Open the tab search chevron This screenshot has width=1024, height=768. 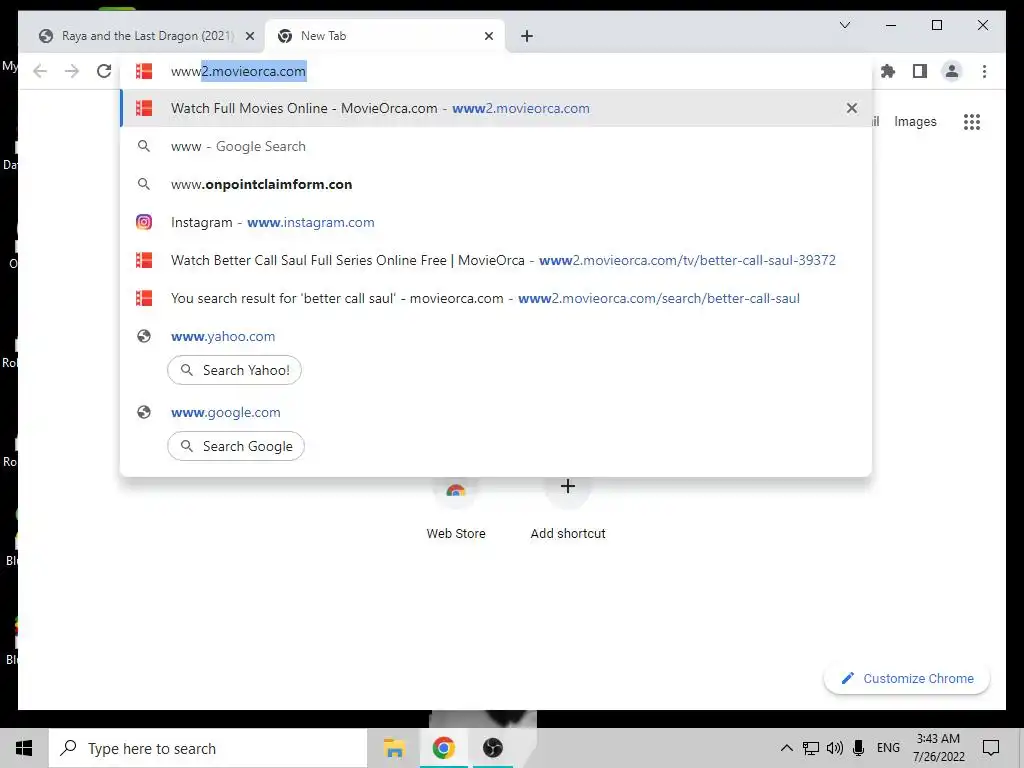pos(844,25)
